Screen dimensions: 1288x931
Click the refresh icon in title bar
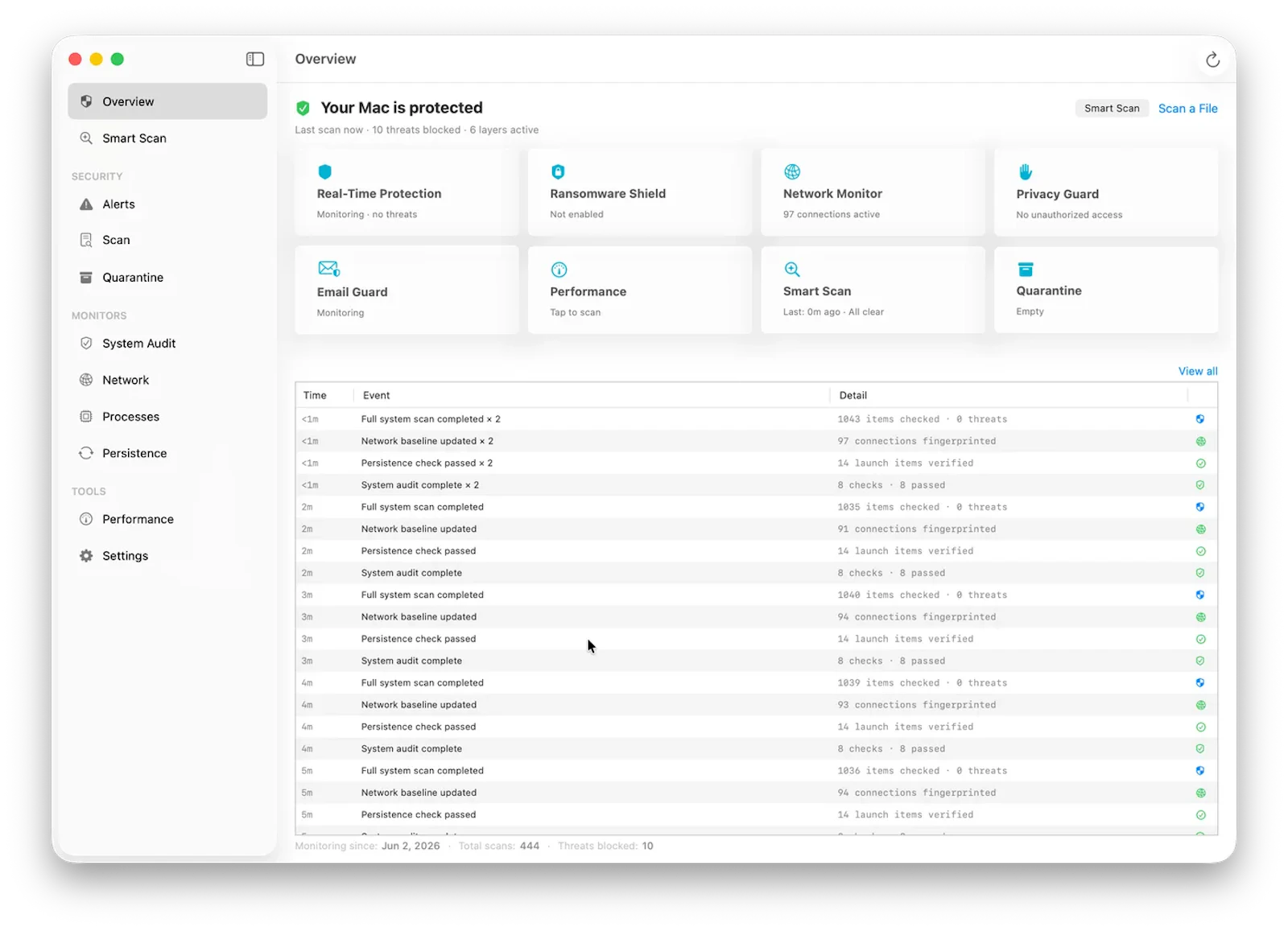tap(1212, 60)
